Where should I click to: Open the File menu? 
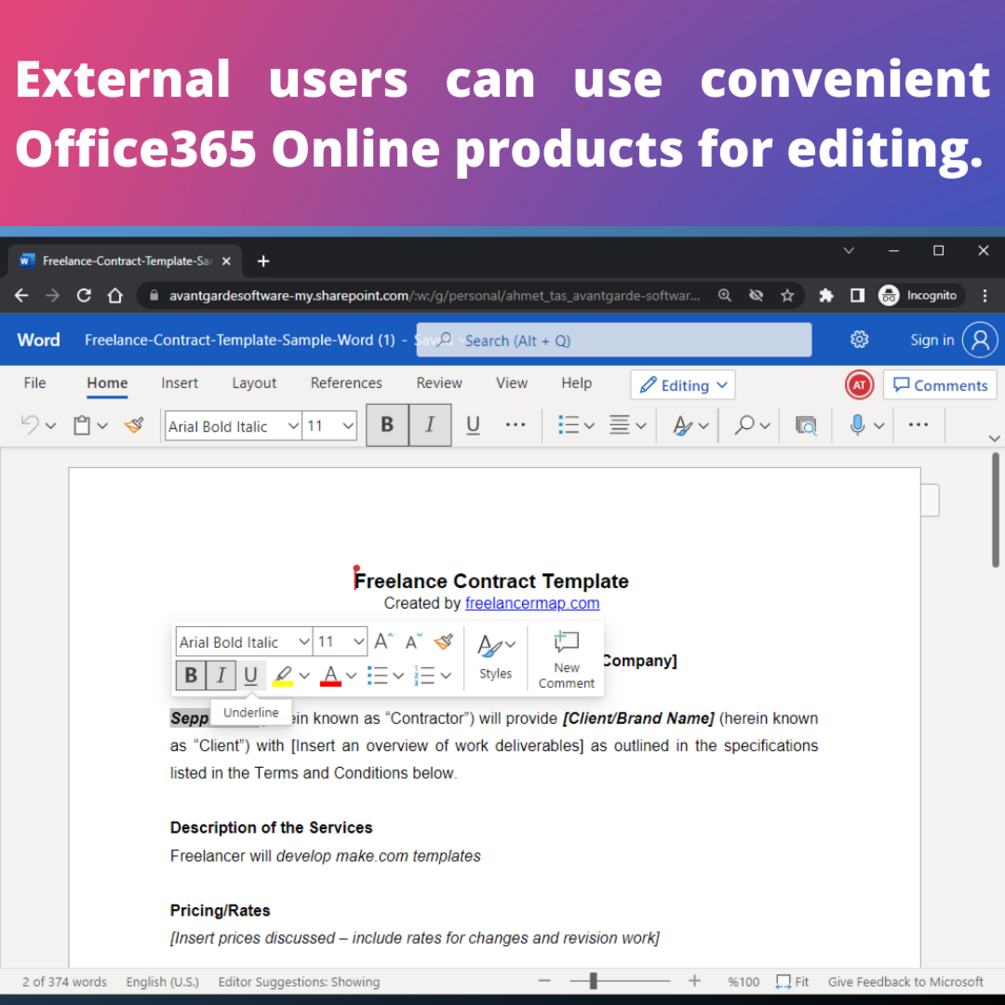[35, 383]
